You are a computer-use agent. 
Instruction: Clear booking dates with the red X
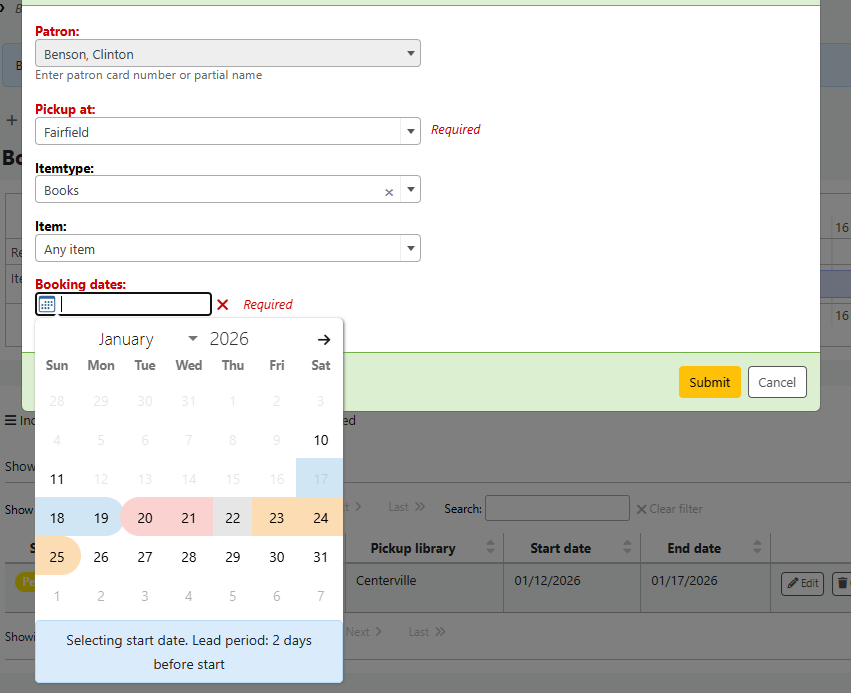(x=223, y=305)
